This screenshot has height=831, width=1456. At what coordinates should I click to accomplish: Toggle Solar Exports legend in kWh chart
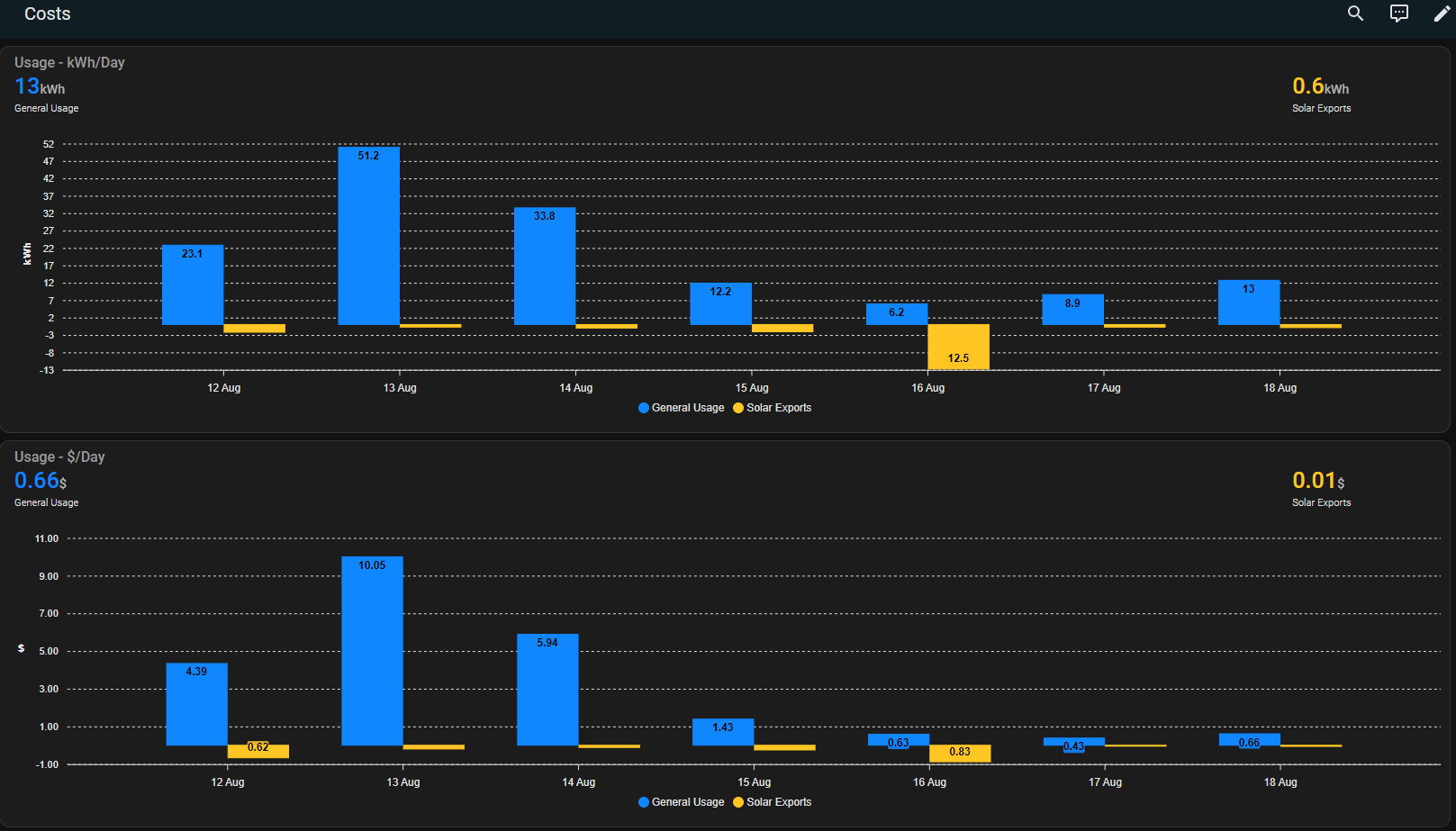click(x=773, y=408)
